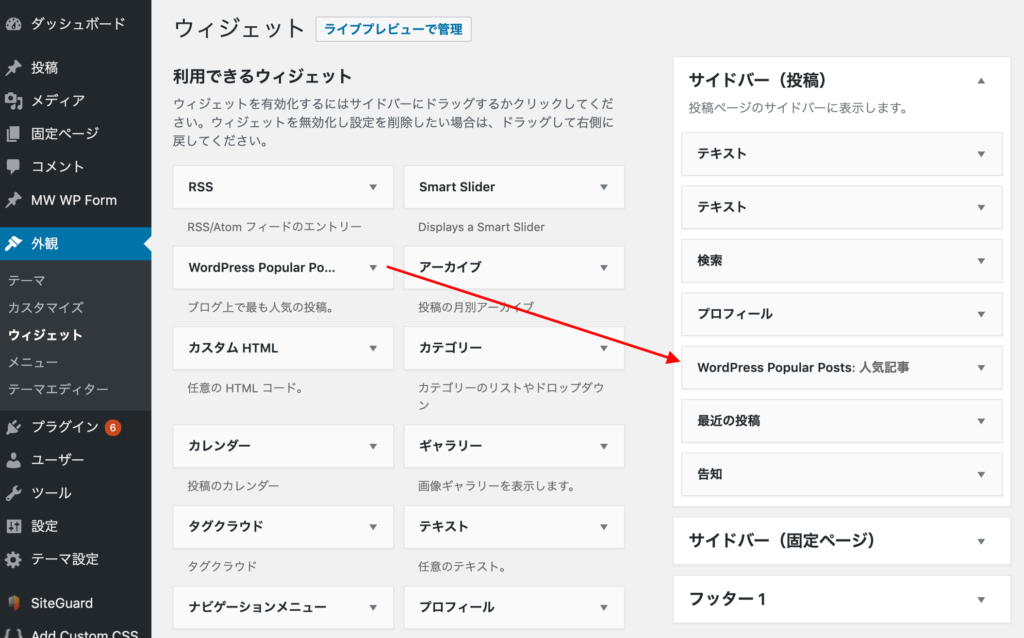This screenshot has height=638, width=1024.
Task: Click the pushpin icon beside 投稿
Action: click(14, 68)
